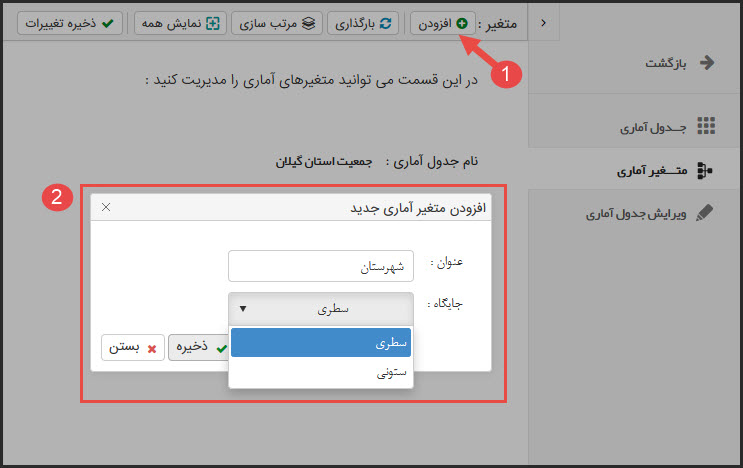Open the position (جایگاه) dropdown

pyautogui.click(x=320, y=309)
